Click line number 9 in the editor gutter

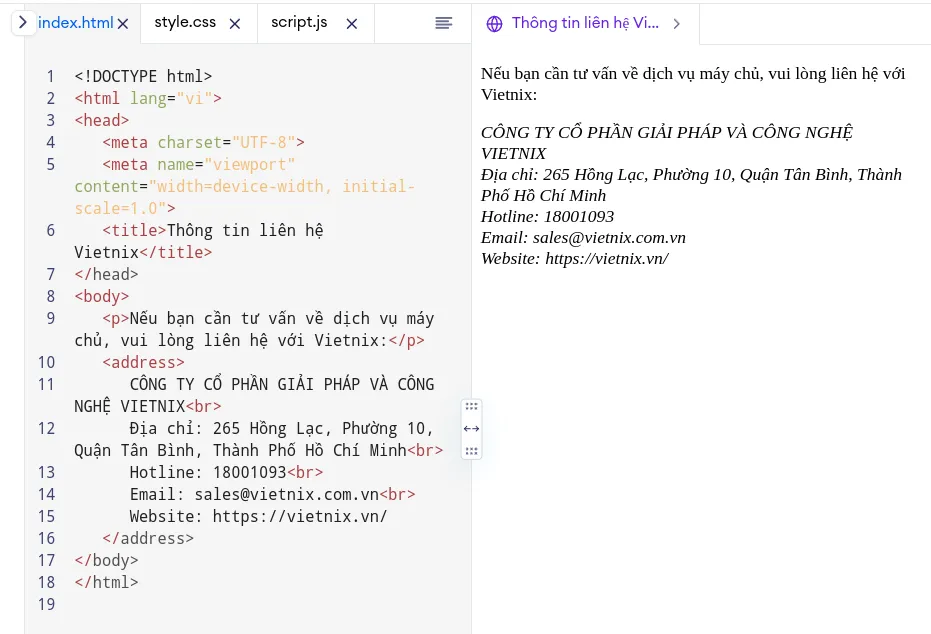[50, 318]
